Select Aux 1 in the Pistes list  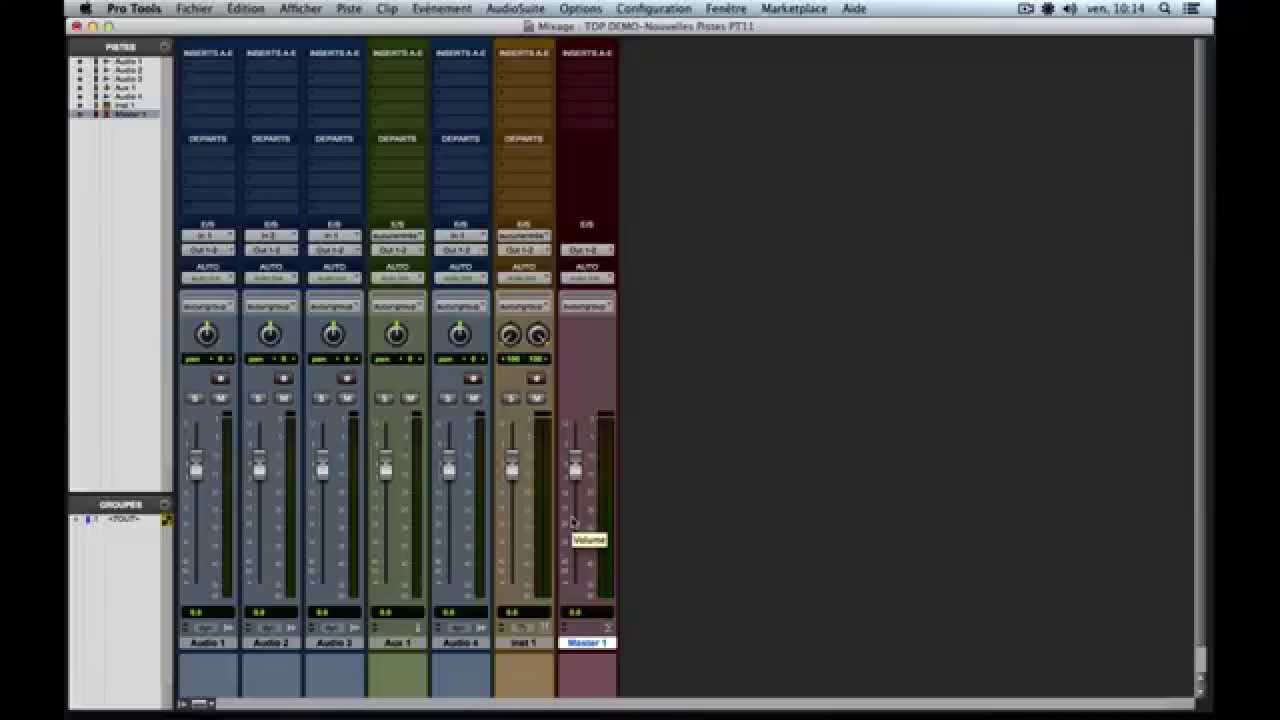coord(127,88)
